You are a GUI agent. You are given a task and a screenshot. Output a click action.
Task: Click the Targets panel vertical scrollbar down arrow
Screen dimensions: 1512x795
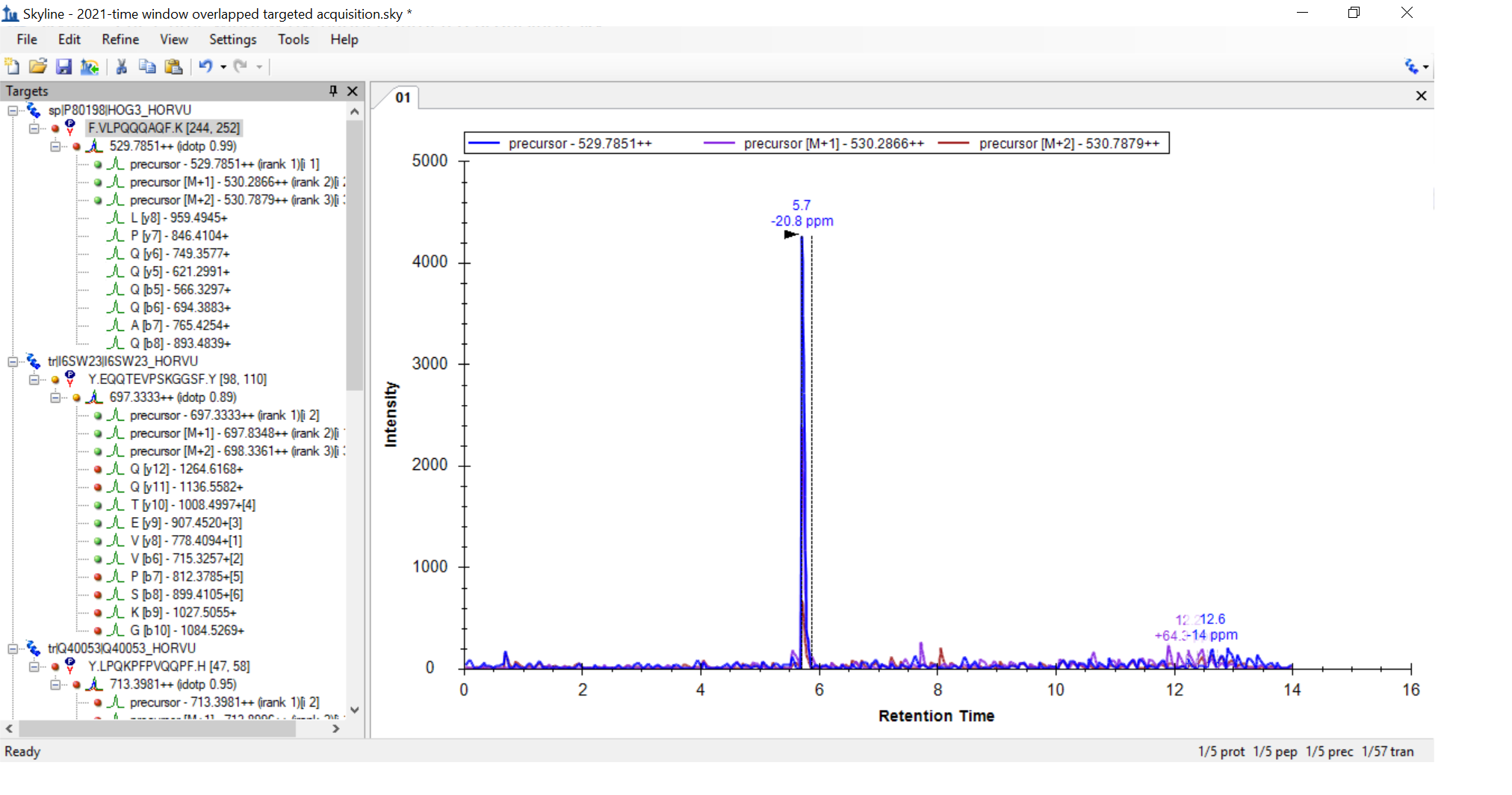coord(355,710)
